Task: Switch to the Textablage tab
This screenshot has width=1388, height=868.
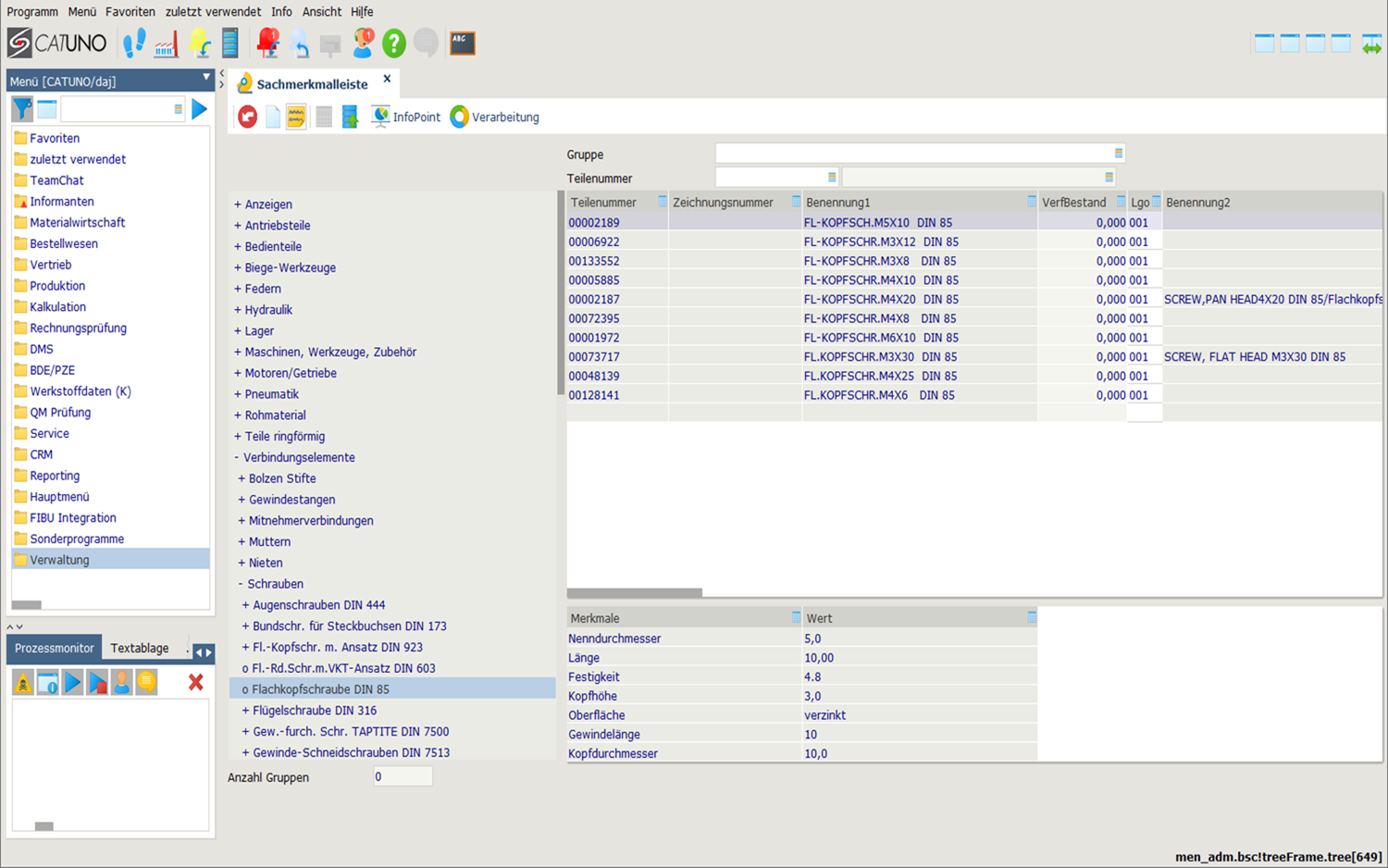Action: (140, 649)
